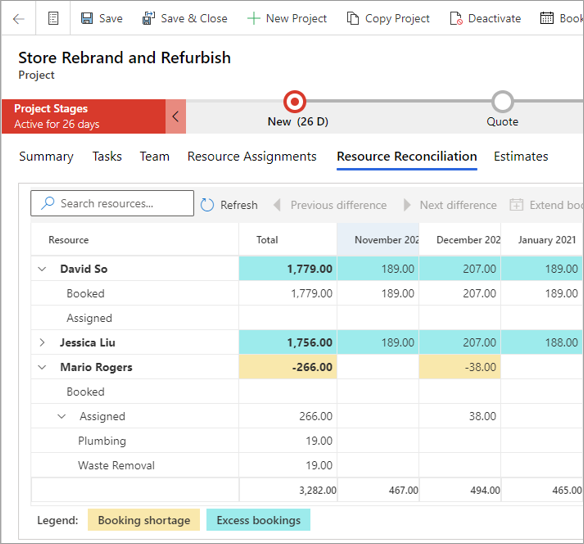Collapse the Project Stages panel chevron
This screenshot has width=584, height=544.
(176, 117)
